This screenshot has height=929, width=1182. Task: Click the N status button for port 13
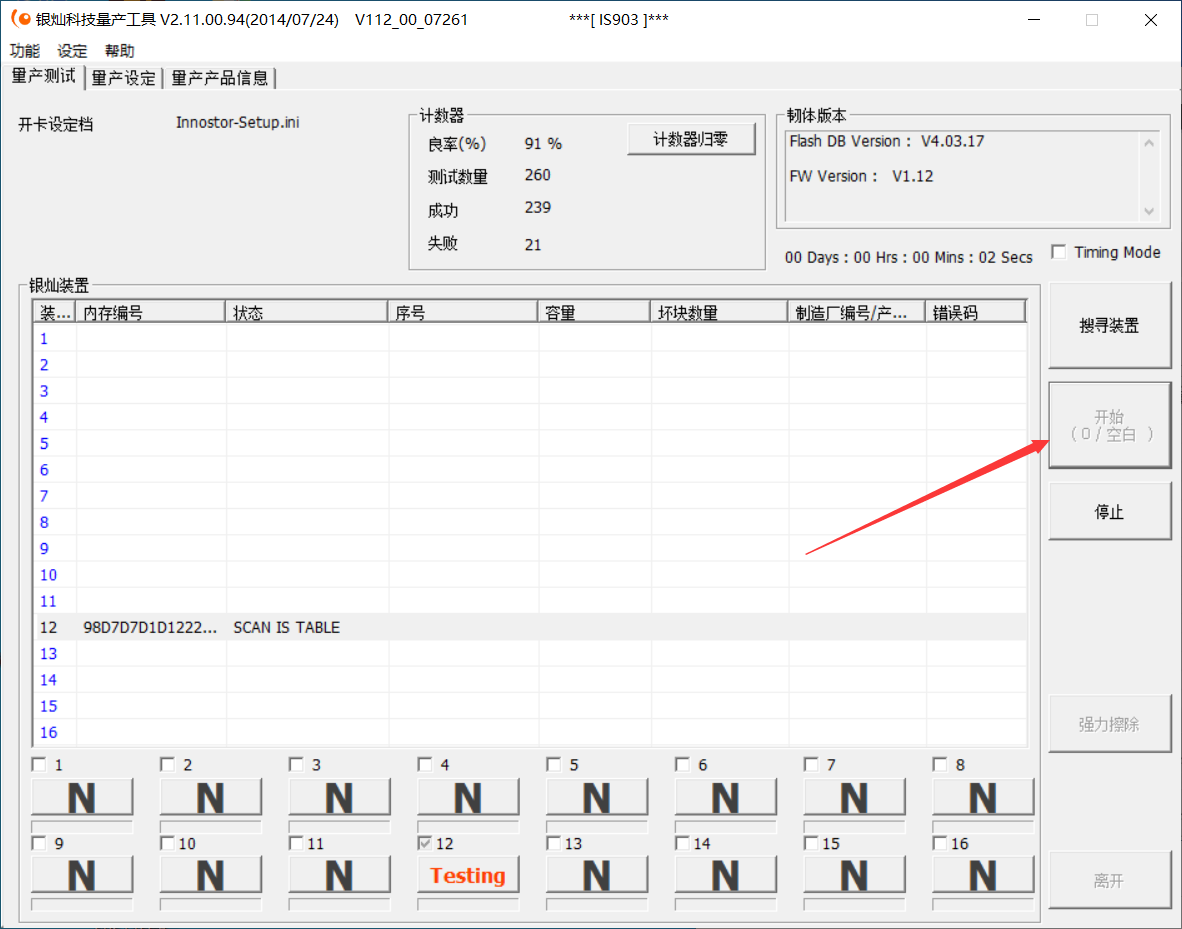coord(597,875)
